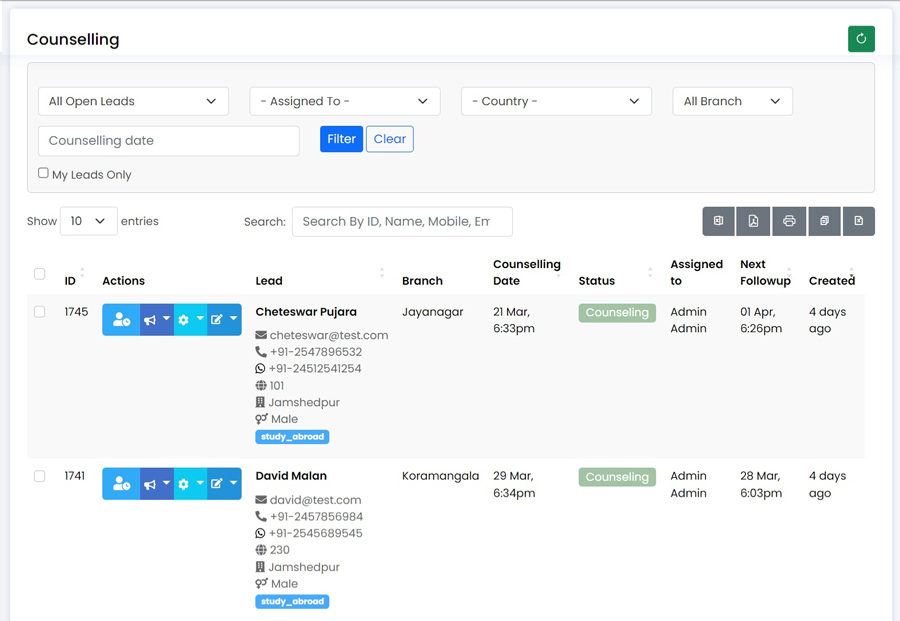This screenshot has height=621, width=900.
Task: Click the Assigned to column header
Action: point(696,273)
